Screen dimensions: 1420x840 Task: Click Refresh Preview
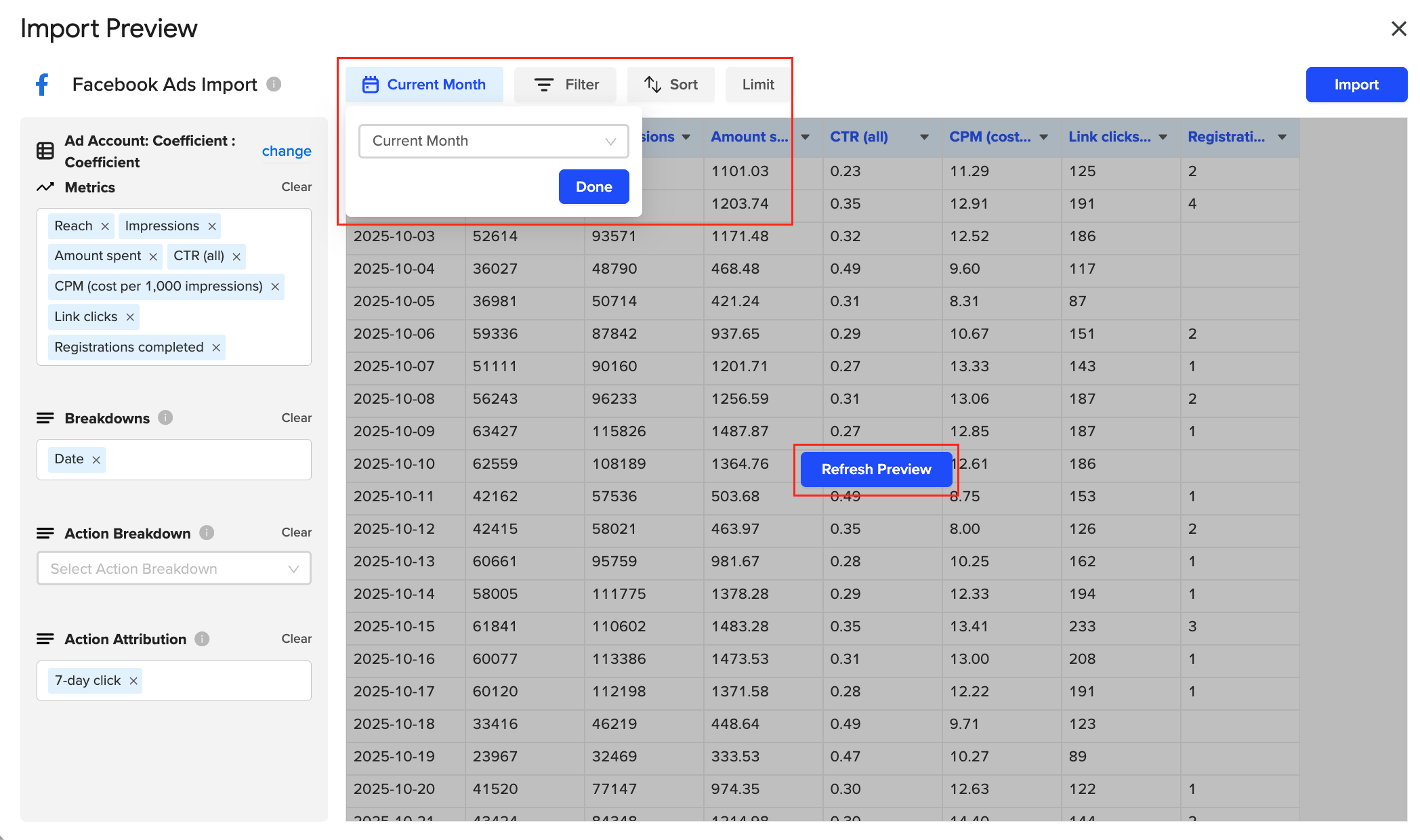point(875,469)
